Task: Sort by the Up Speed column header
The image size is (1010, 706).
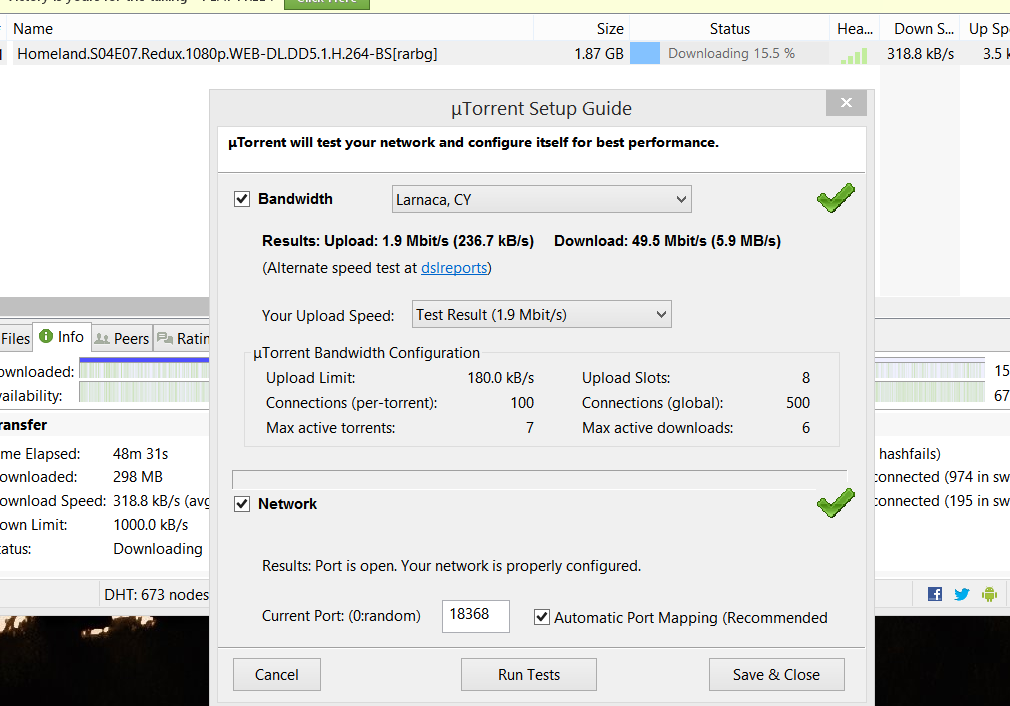Action: (x=986, y=29)
